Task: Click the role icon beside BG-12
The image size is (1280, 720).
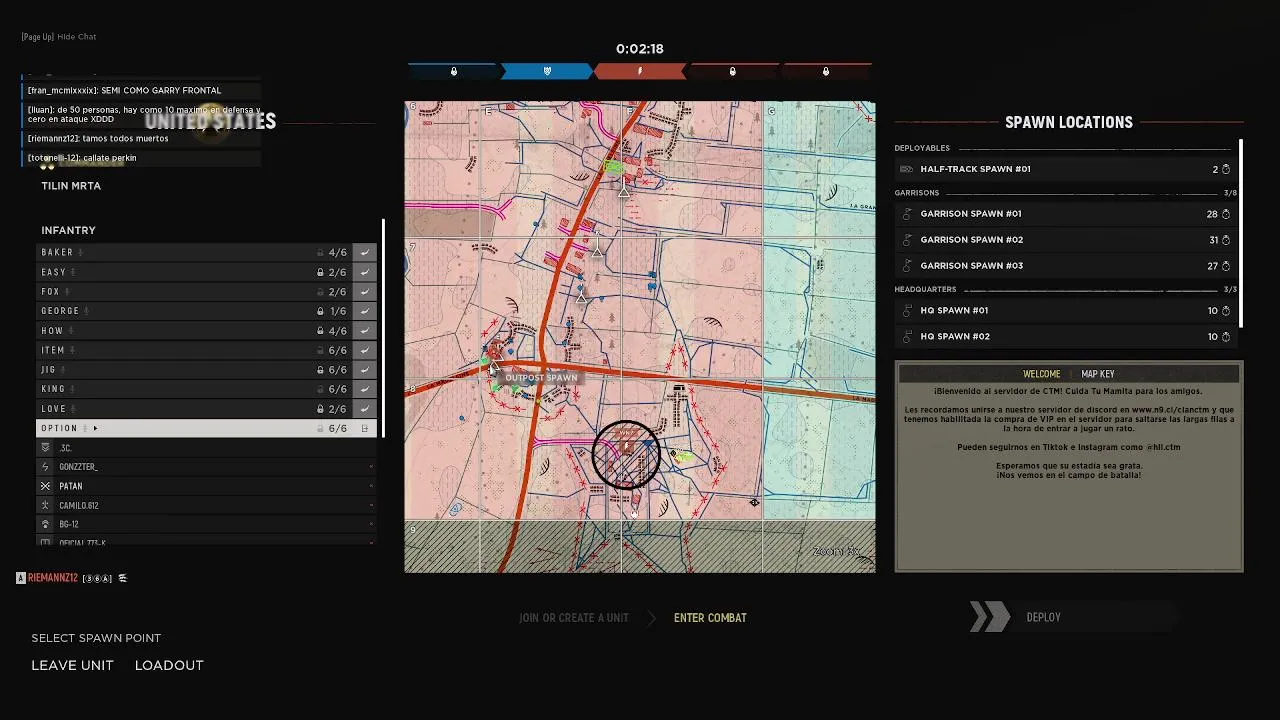Action: tap(45, 524)
